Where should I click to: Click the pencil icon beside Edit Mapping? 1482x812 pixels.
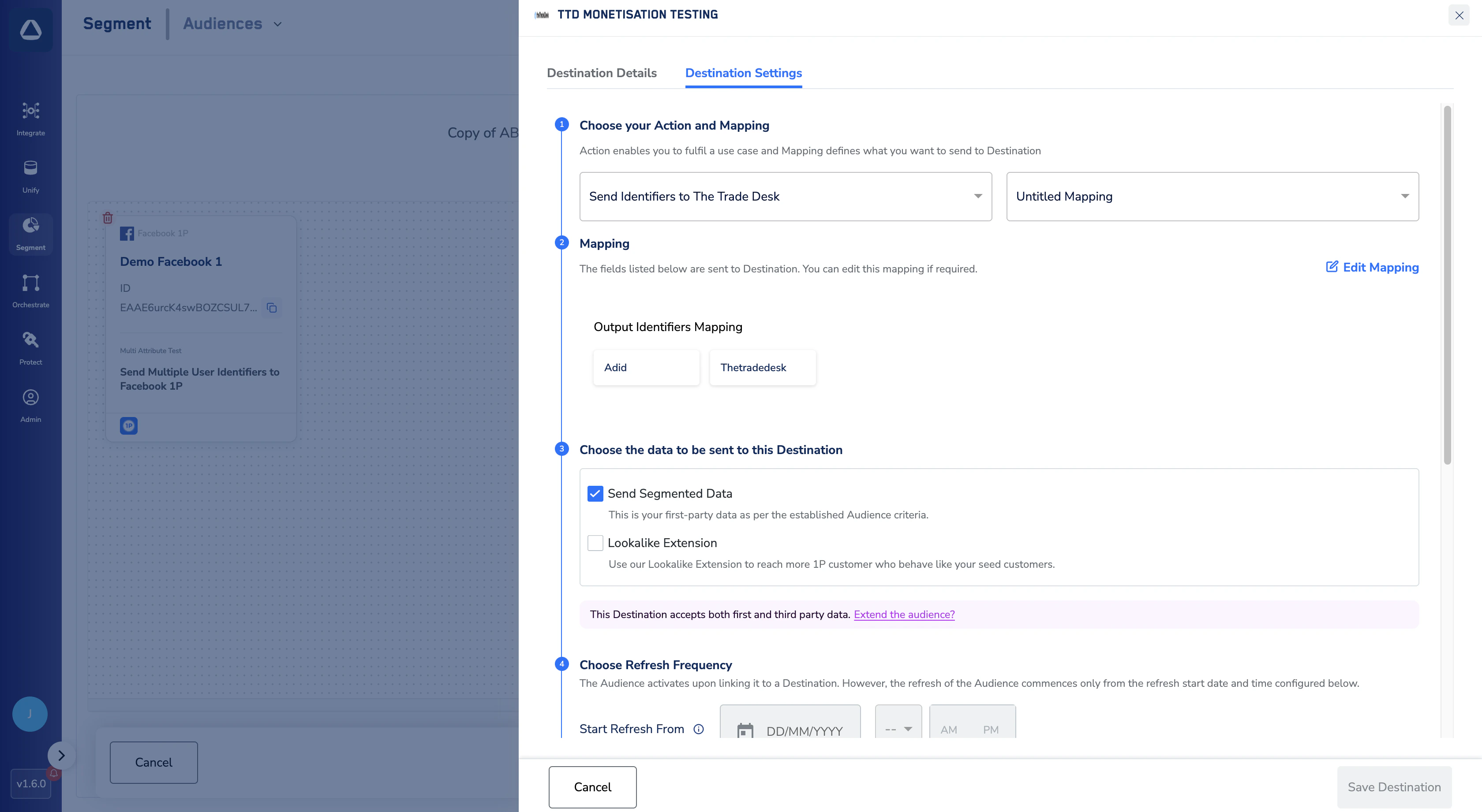pyautogui.click(x=1332, y=266)
